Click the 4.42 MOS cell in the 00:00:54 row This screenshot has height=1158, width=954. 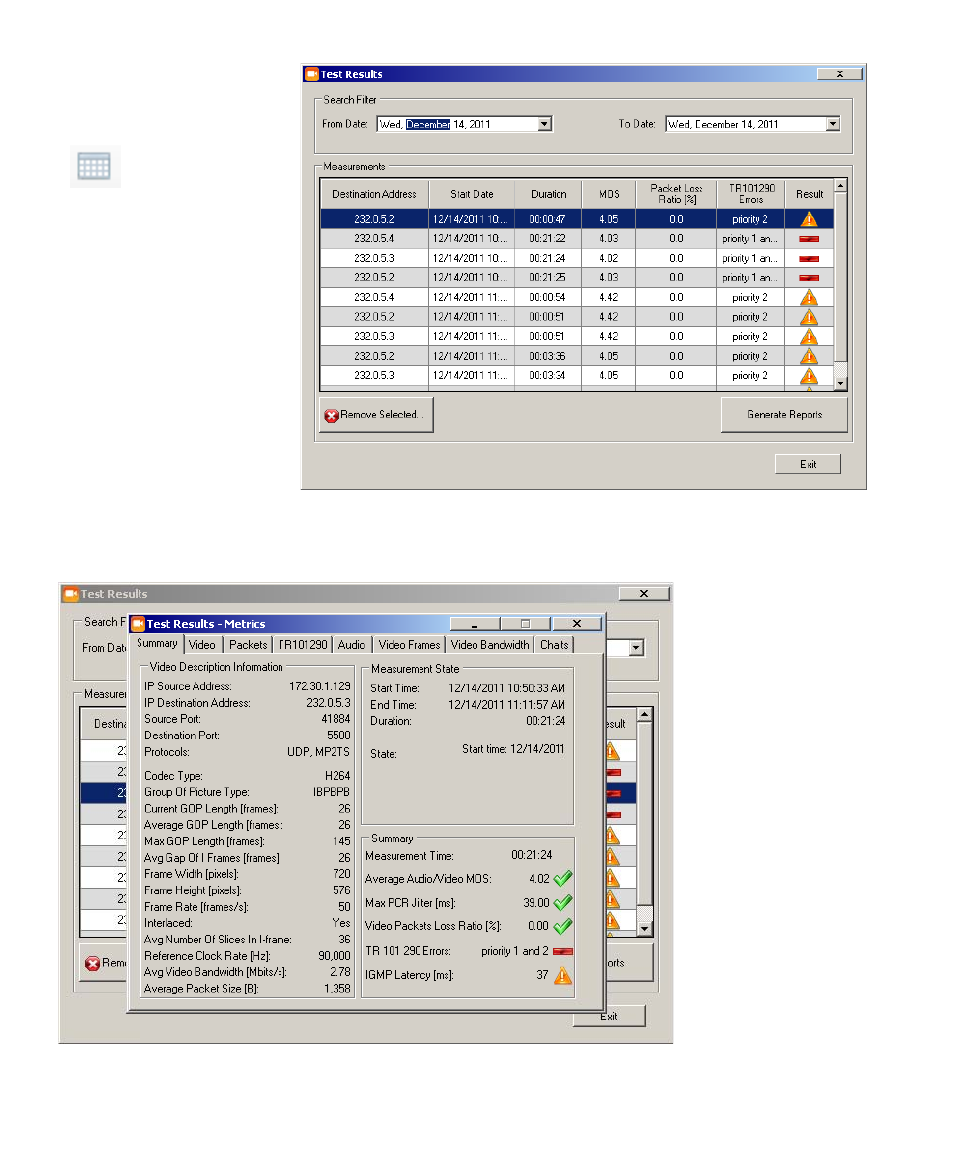click(x=609, y=298)
